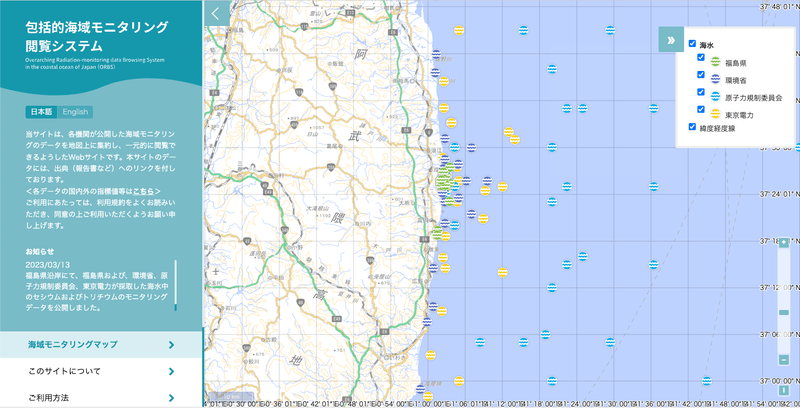This screenshot has width=800, height=408.
Task: Click the ORBS English subtitle text
Action: 95,63
